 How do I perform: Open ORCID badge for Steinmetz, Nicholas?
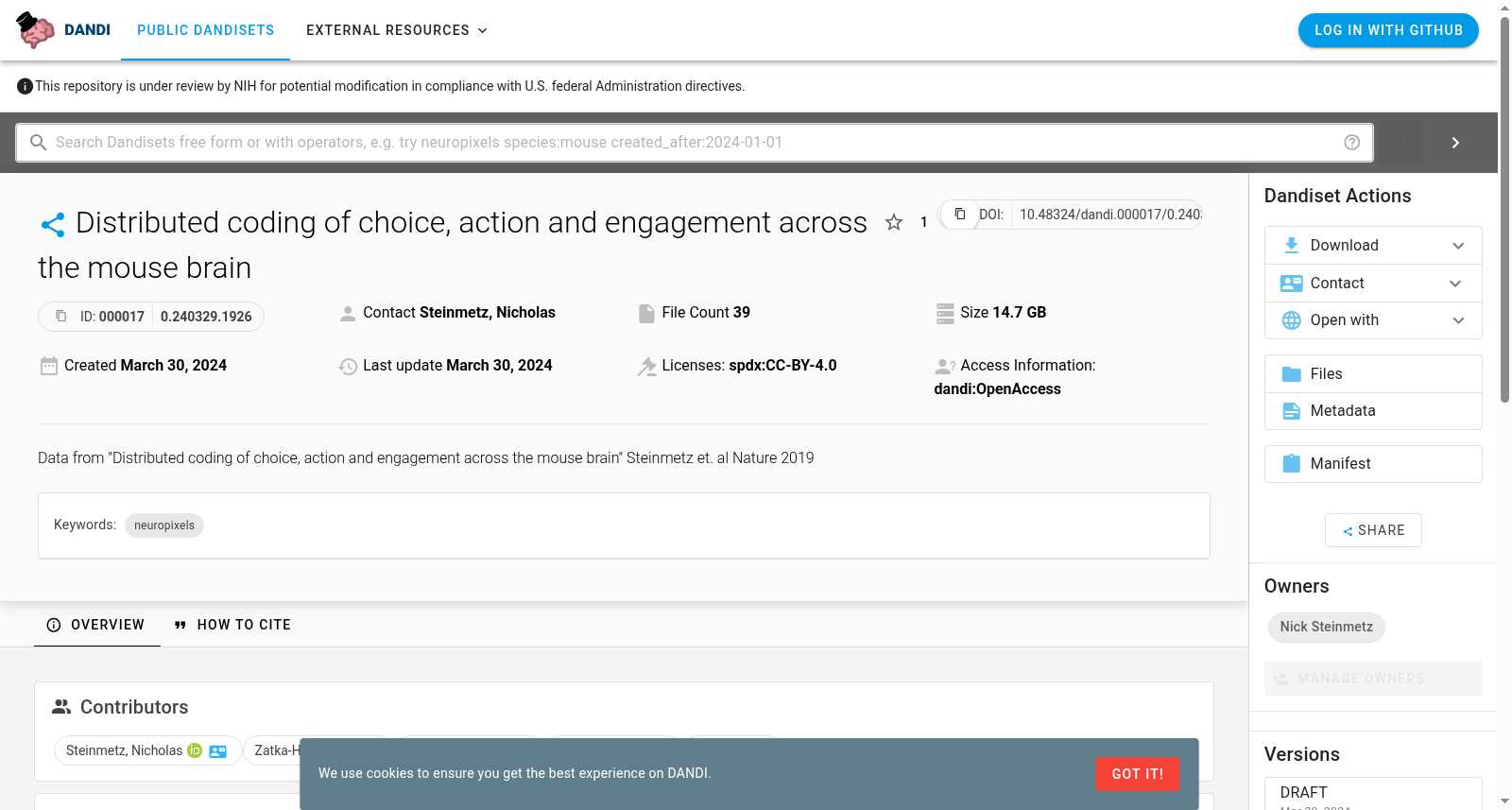point(195,750)
